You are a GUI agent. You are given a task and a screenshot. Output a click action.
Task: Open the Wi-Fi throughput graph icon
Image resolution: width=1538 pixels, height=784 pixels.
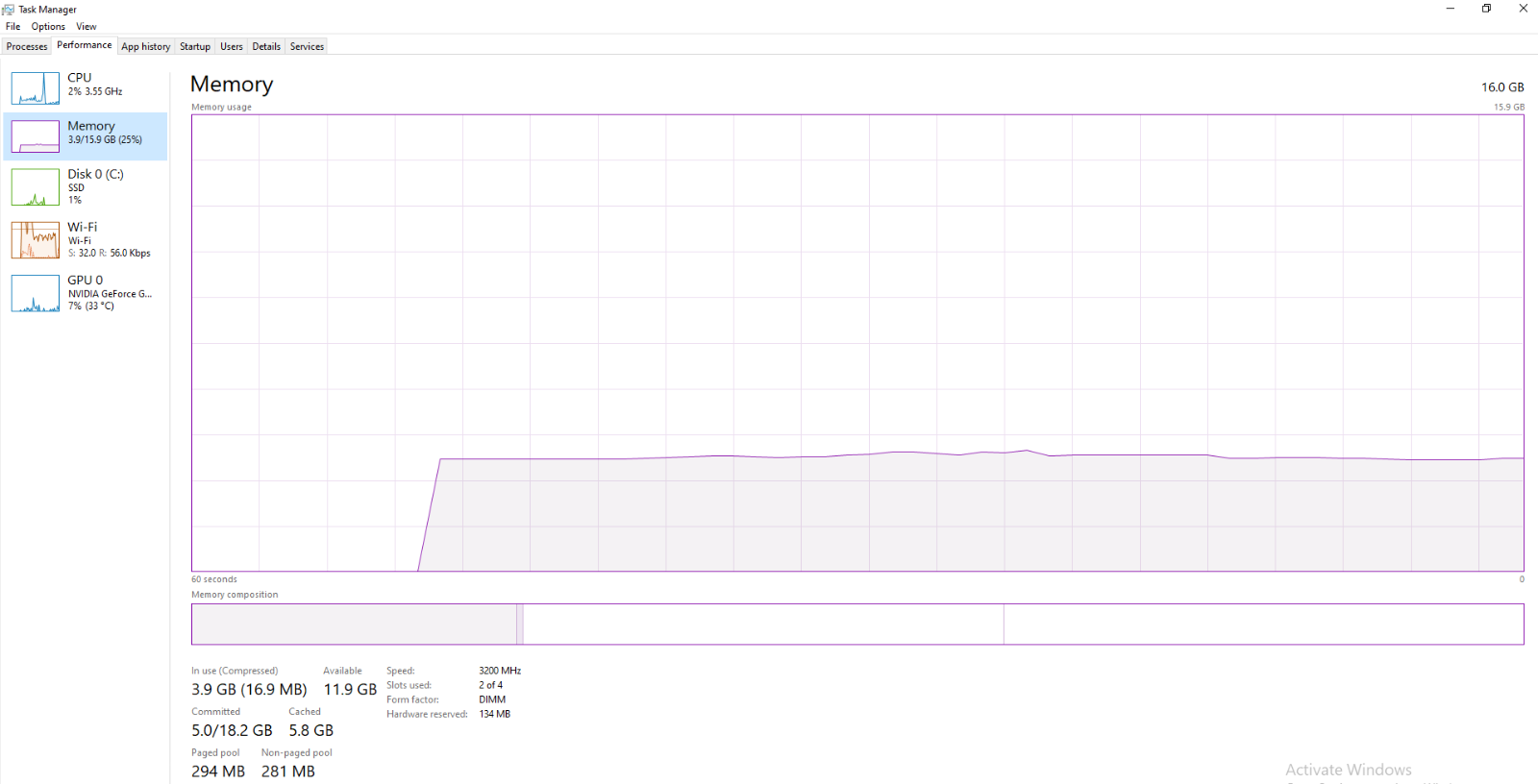click(36, 240)
